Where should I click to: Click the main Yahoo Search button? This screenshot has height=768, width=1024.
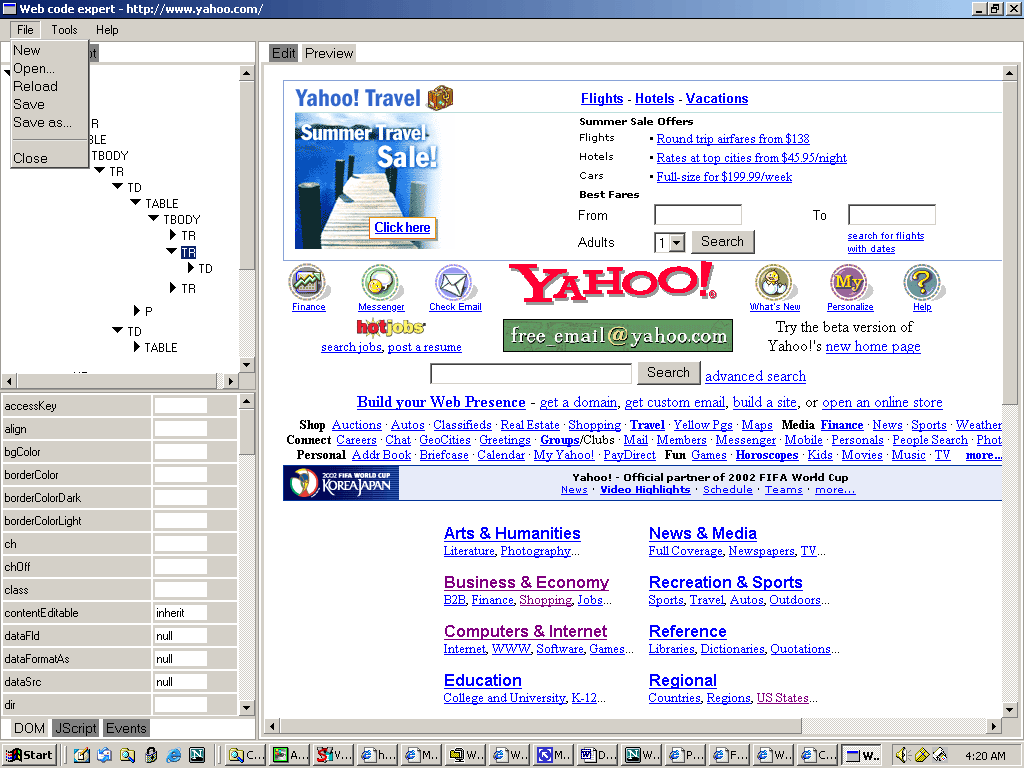(x=668, y=372)
